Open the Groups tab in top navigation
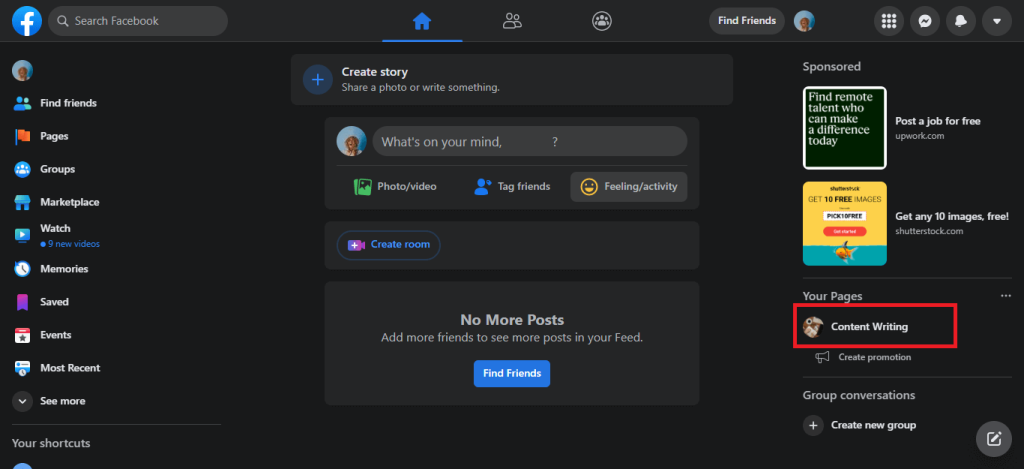The height and width of the screenshot is (469, 1024). pos(601,22)
